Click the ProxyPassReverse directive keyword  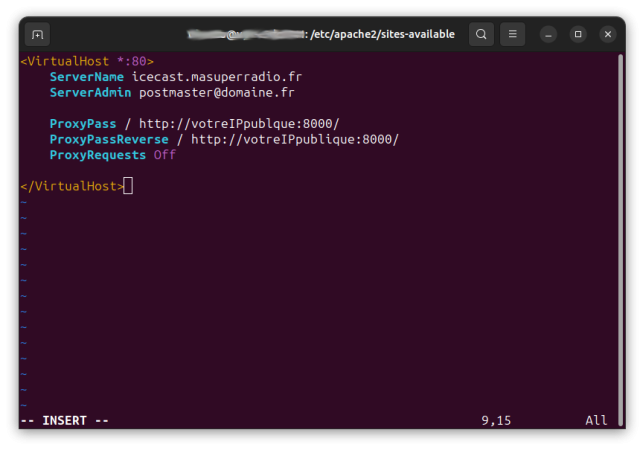109,140
